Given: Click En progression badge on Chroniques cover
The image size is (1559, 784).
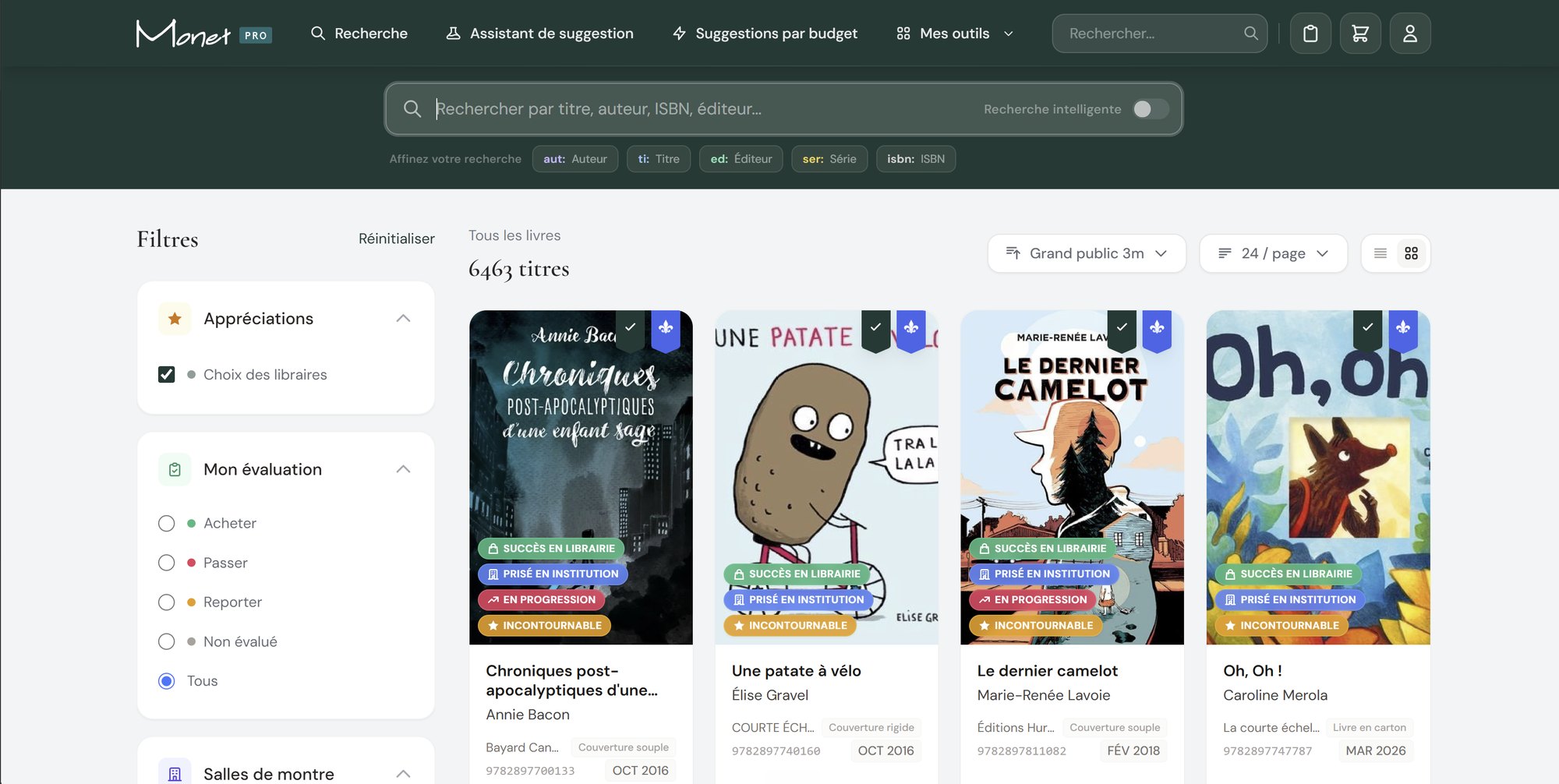Looking at the screenshot, I should (541, 600).
